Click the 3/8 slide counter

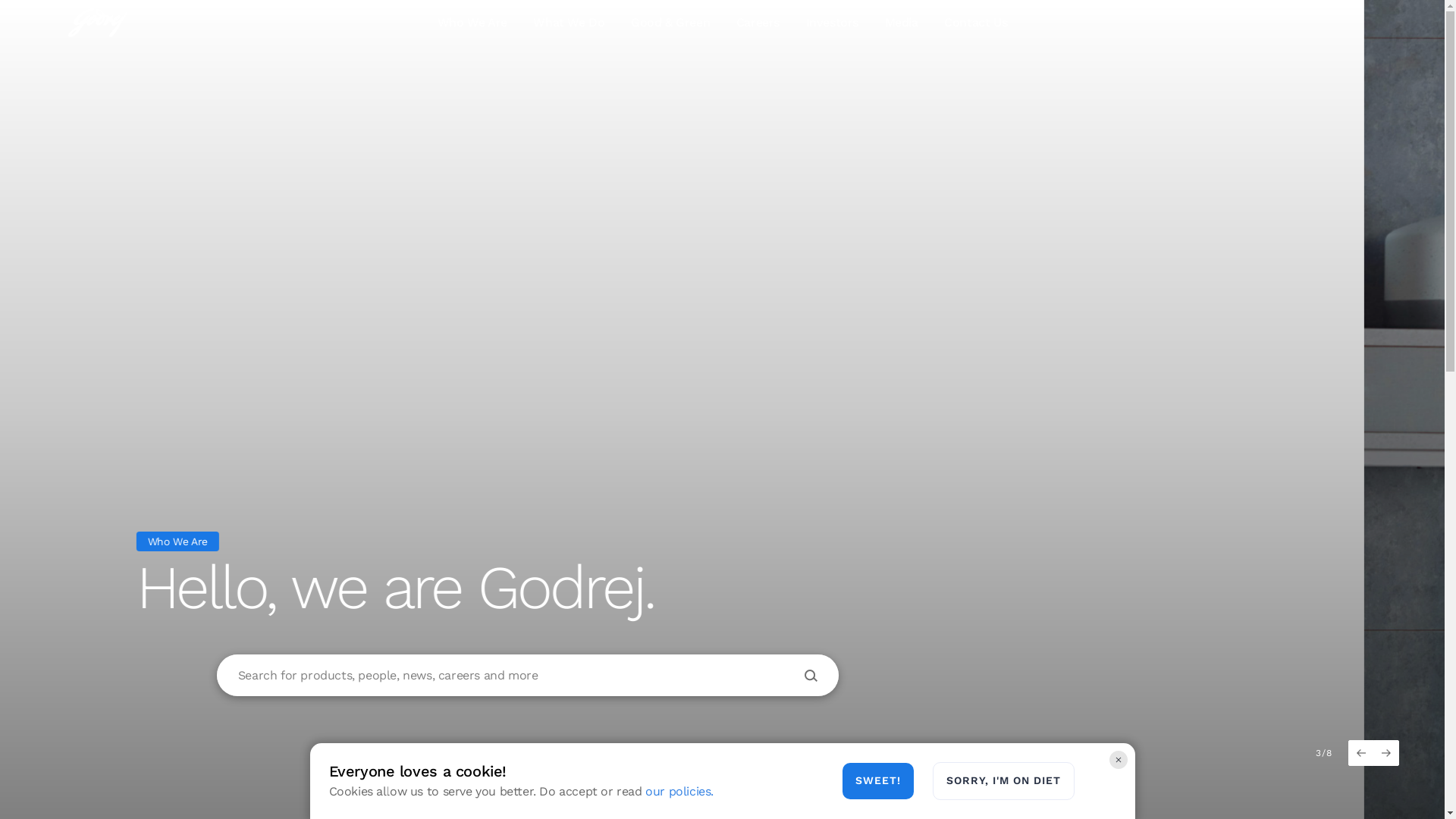point(1324,753)
